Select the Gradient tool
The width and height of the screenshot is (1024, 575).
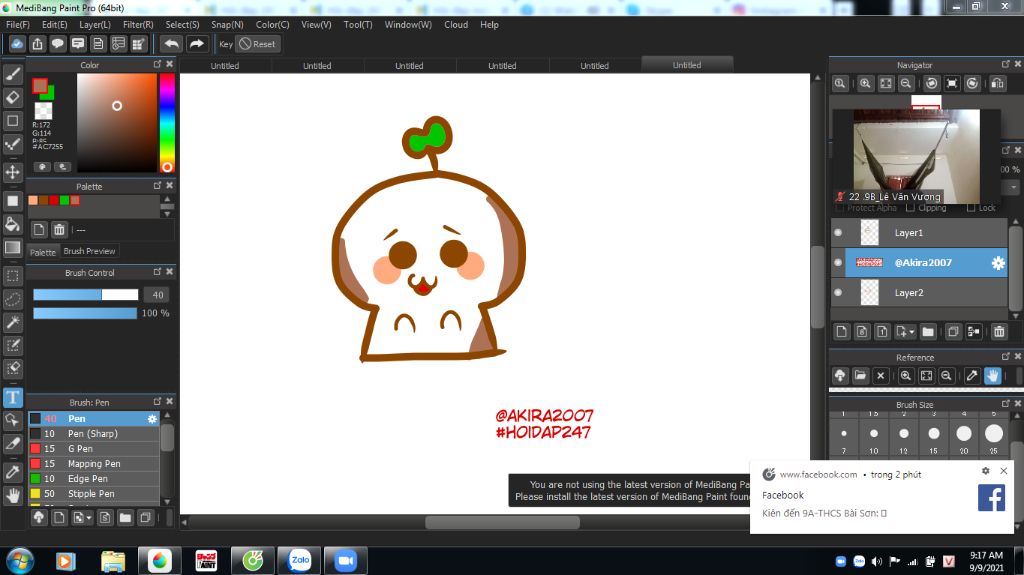click(x=12, y=248)
